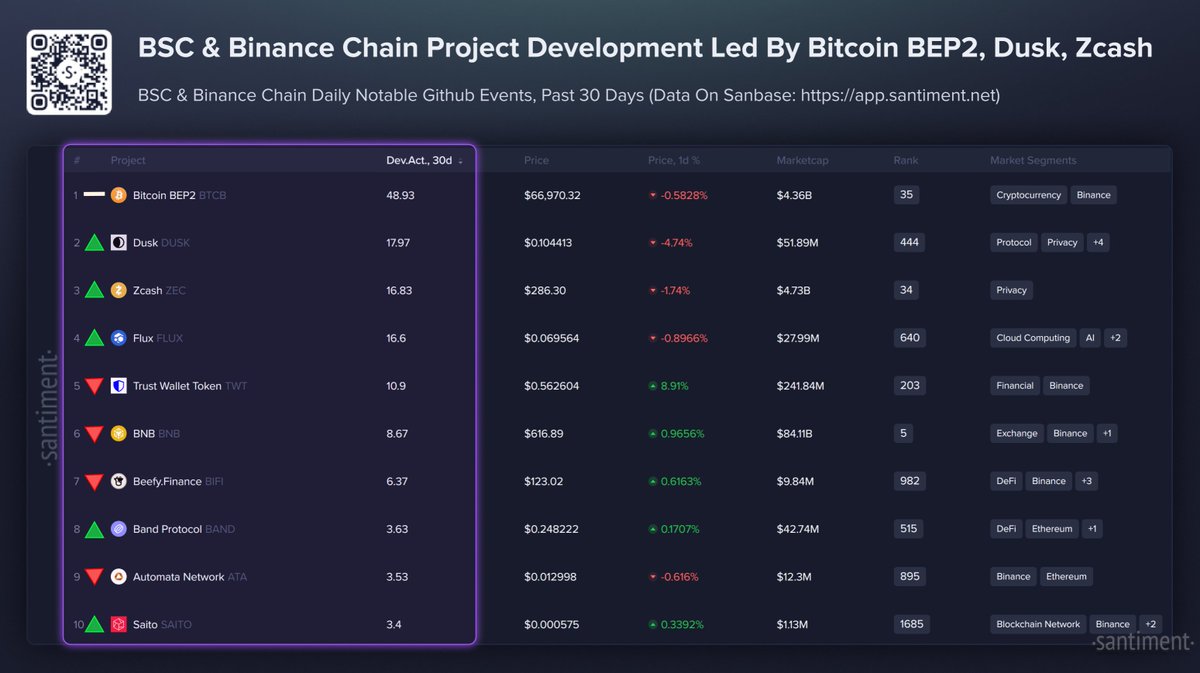Screen dimensions: 1200x673
Task: Click the Saito red cube icon
Action: 118,624
